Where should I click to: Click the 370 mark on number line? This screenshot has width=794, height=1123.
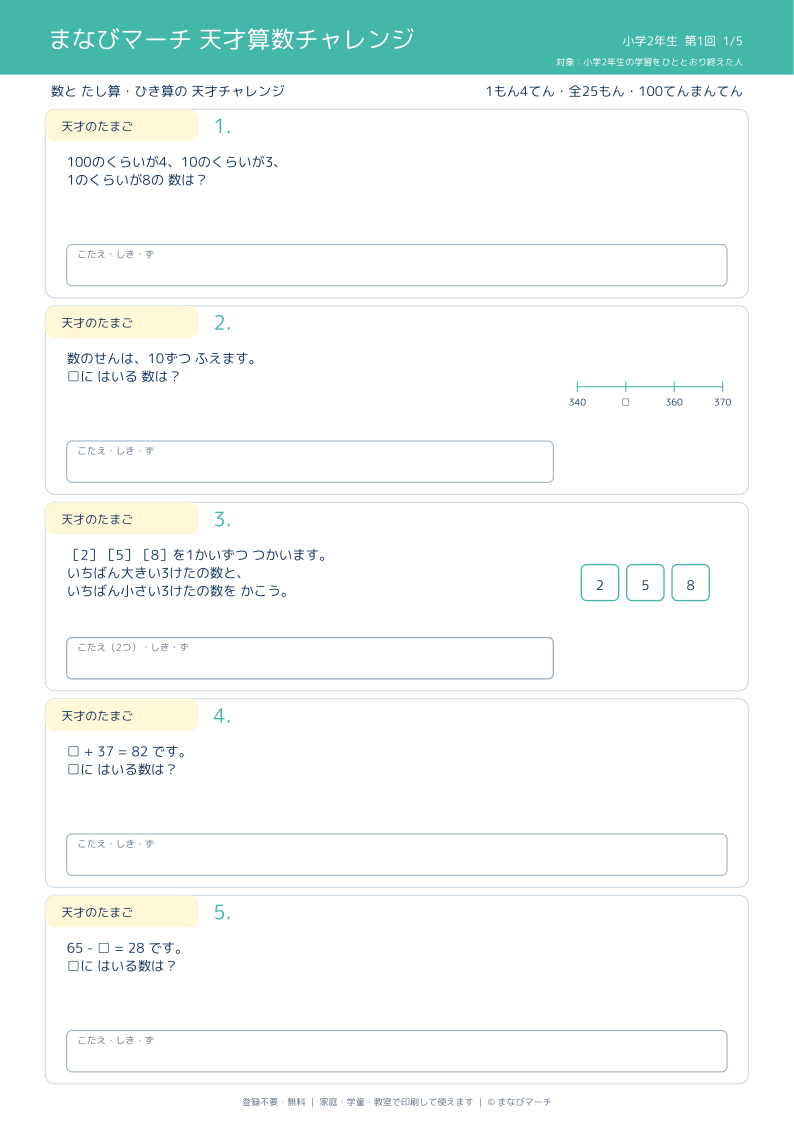click(x=722, y=403)
